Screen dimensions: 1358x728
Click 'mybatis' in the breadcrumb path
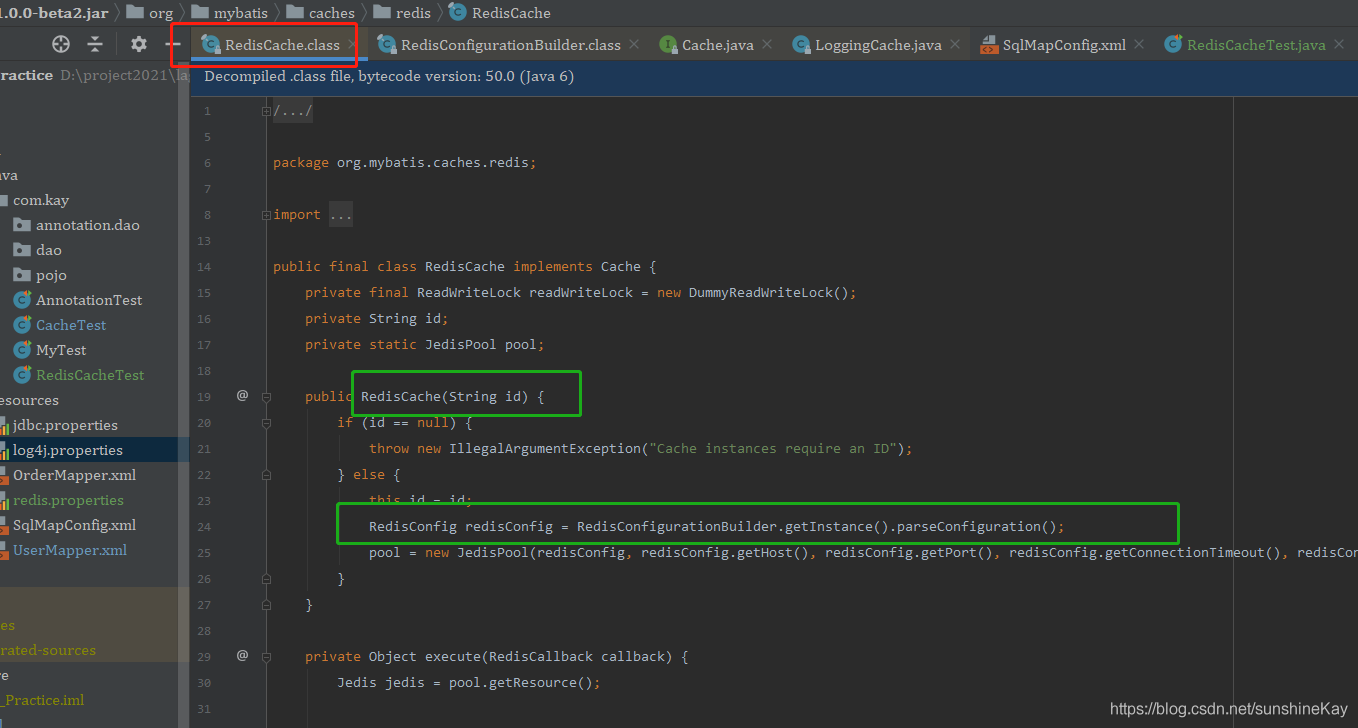tap(240, 13)
